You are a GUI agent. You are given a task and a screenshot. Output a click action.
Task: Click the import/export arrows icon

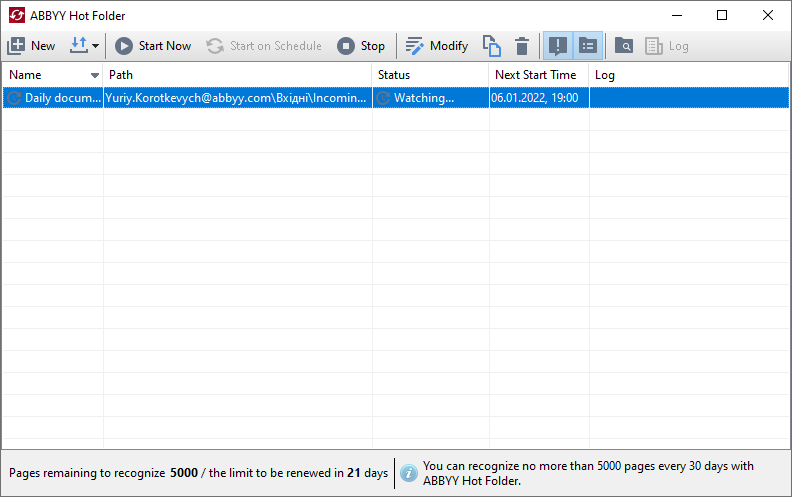(79, 45)
